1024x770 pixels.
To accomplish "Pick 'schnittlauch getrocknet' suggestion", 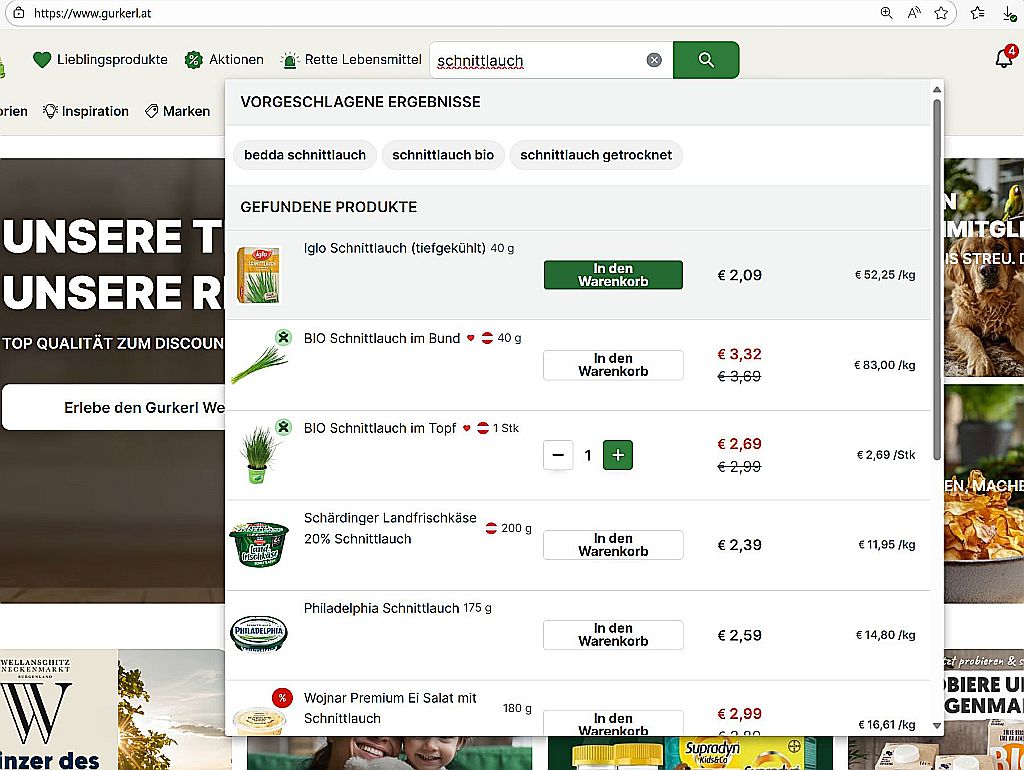I will (x=596, y=155).
